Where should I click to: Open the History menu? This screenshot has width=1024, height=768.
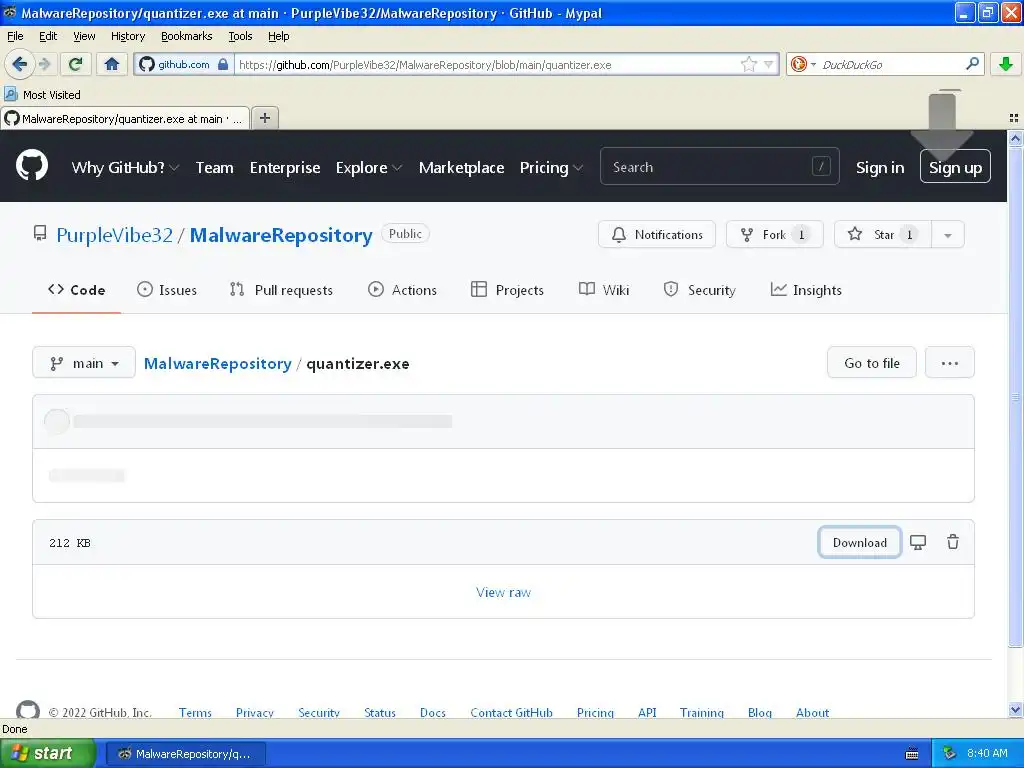tap(127, 36)
